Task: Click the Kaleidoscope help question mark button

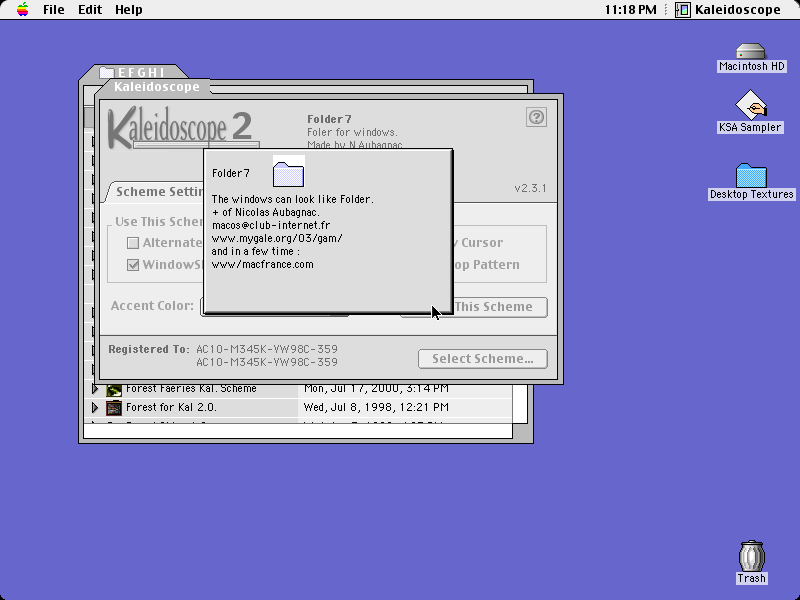Action: tap(536, 117)
